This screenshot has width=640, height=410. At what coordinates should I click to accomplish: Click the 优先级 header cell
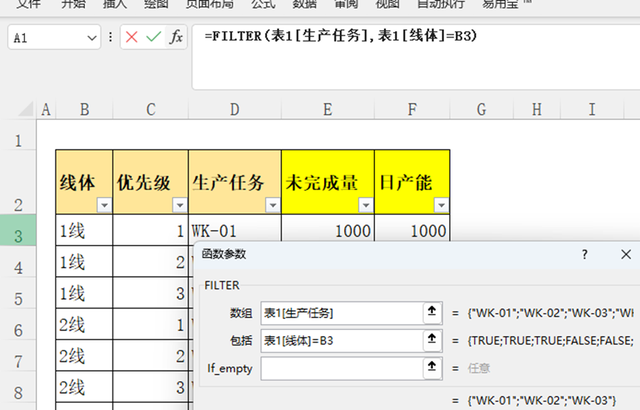point(151,182)
